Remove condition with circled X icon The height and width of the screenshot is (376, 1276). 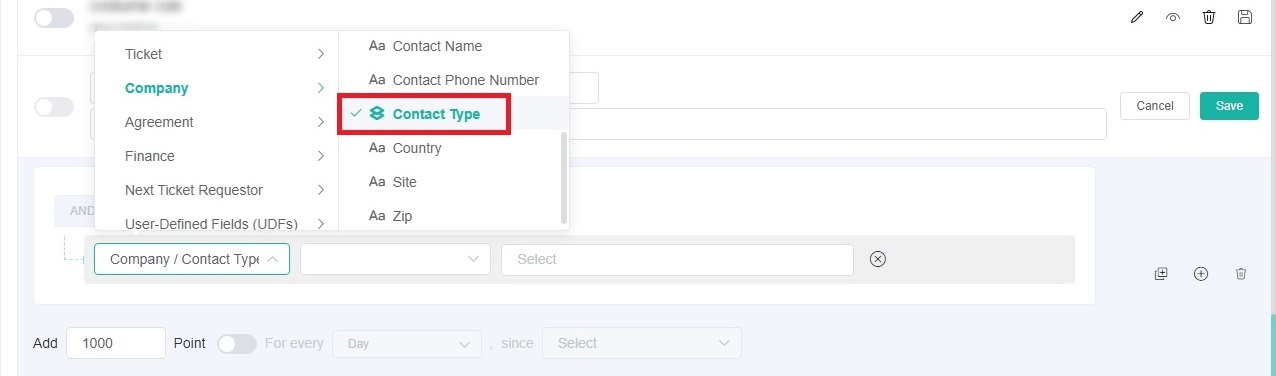[x=878, y=259]
